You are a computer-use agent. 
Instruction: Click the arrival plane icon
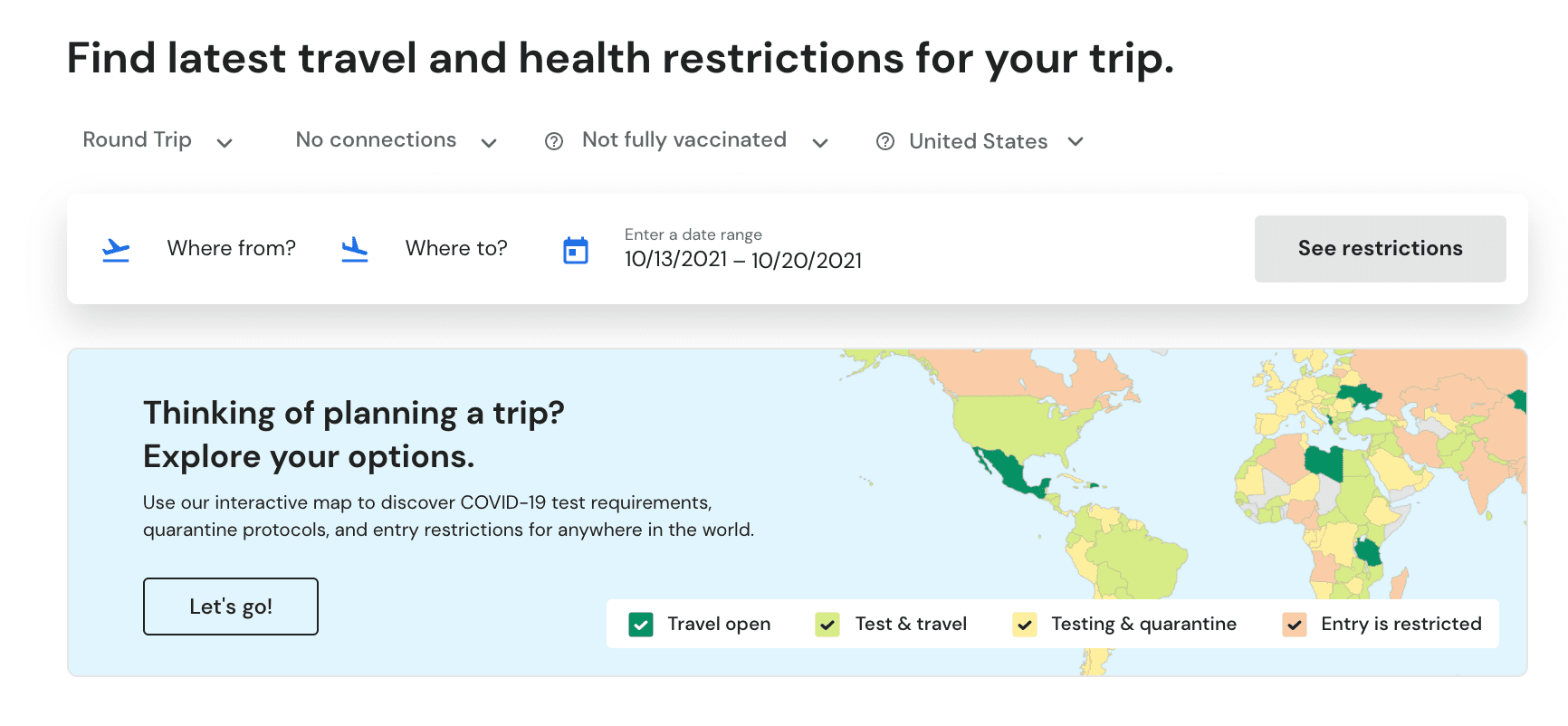355,249
